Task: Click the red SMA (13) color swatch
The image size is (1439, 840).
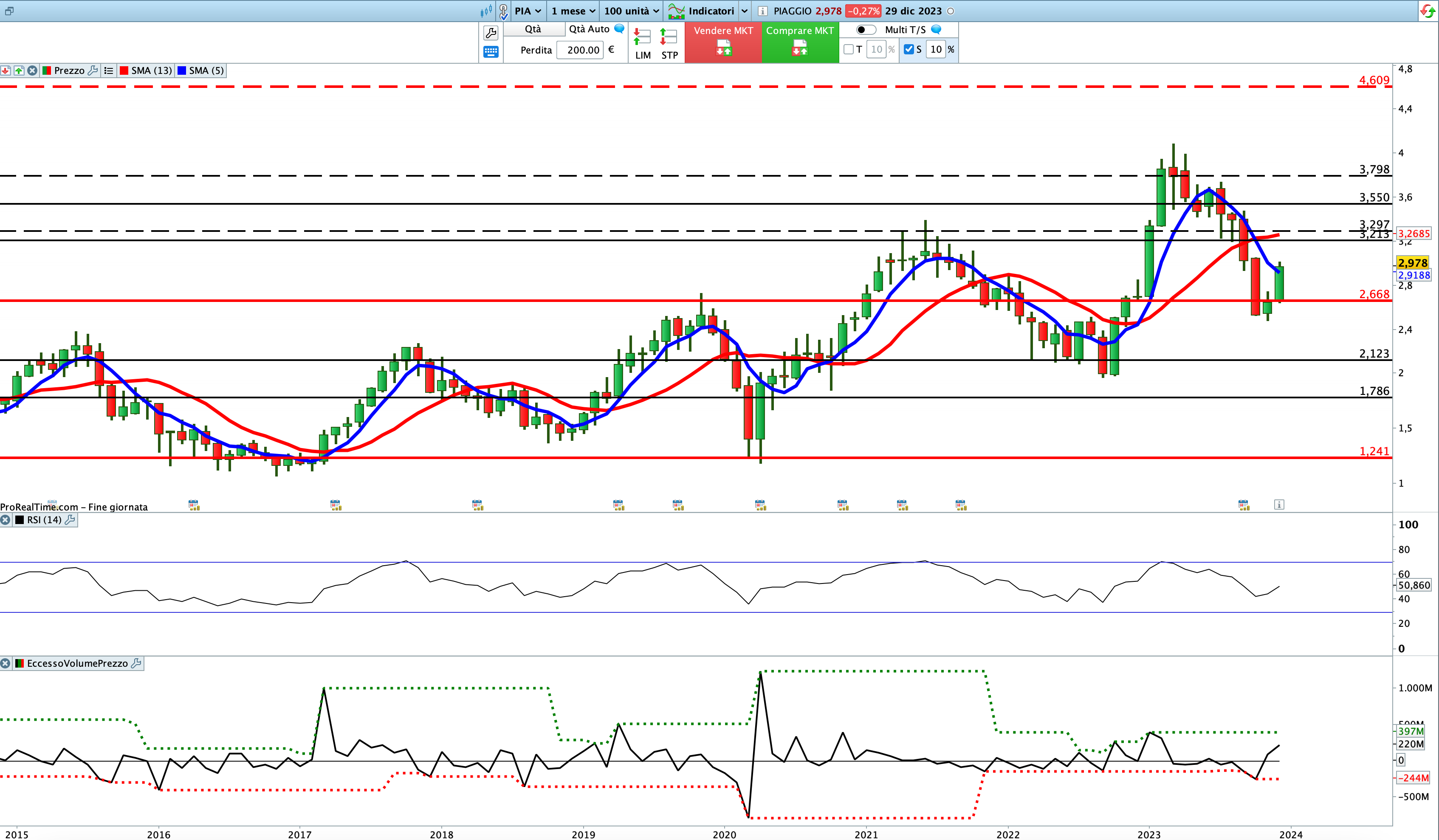Action: pos(124,71)
